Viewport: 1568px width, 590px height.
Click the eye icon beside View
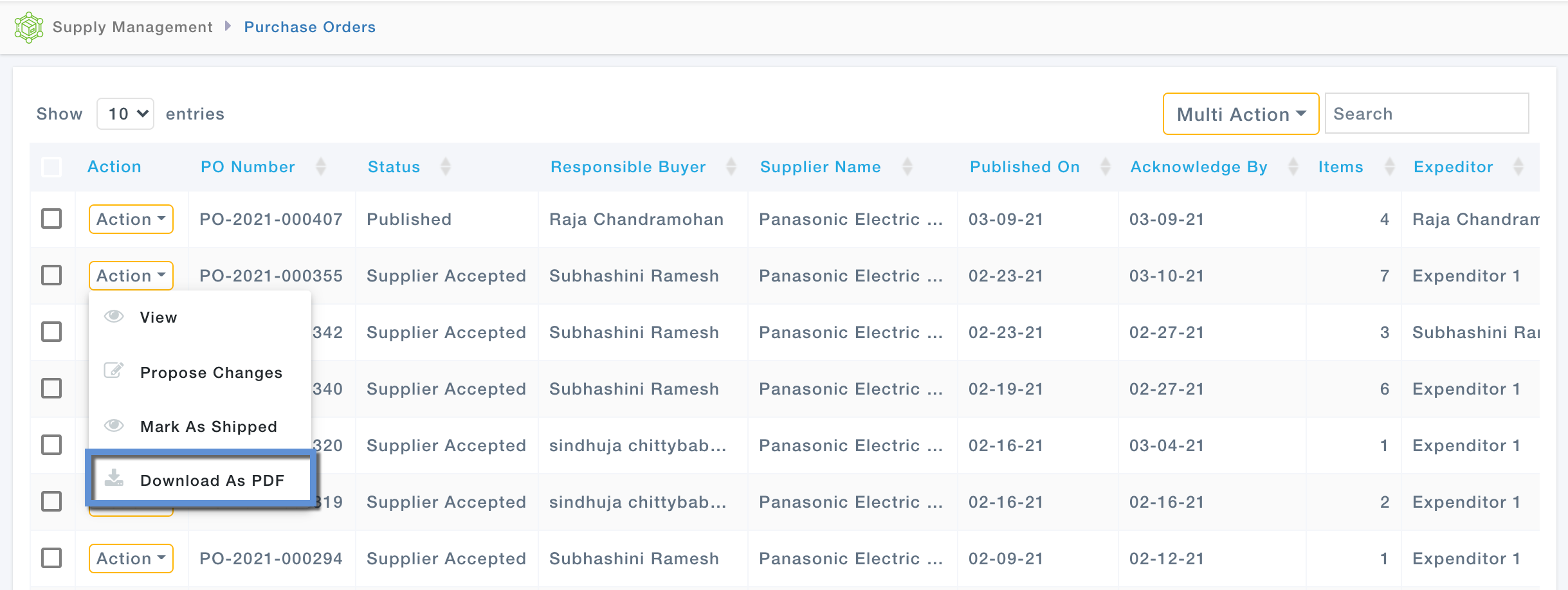(114, 316)
